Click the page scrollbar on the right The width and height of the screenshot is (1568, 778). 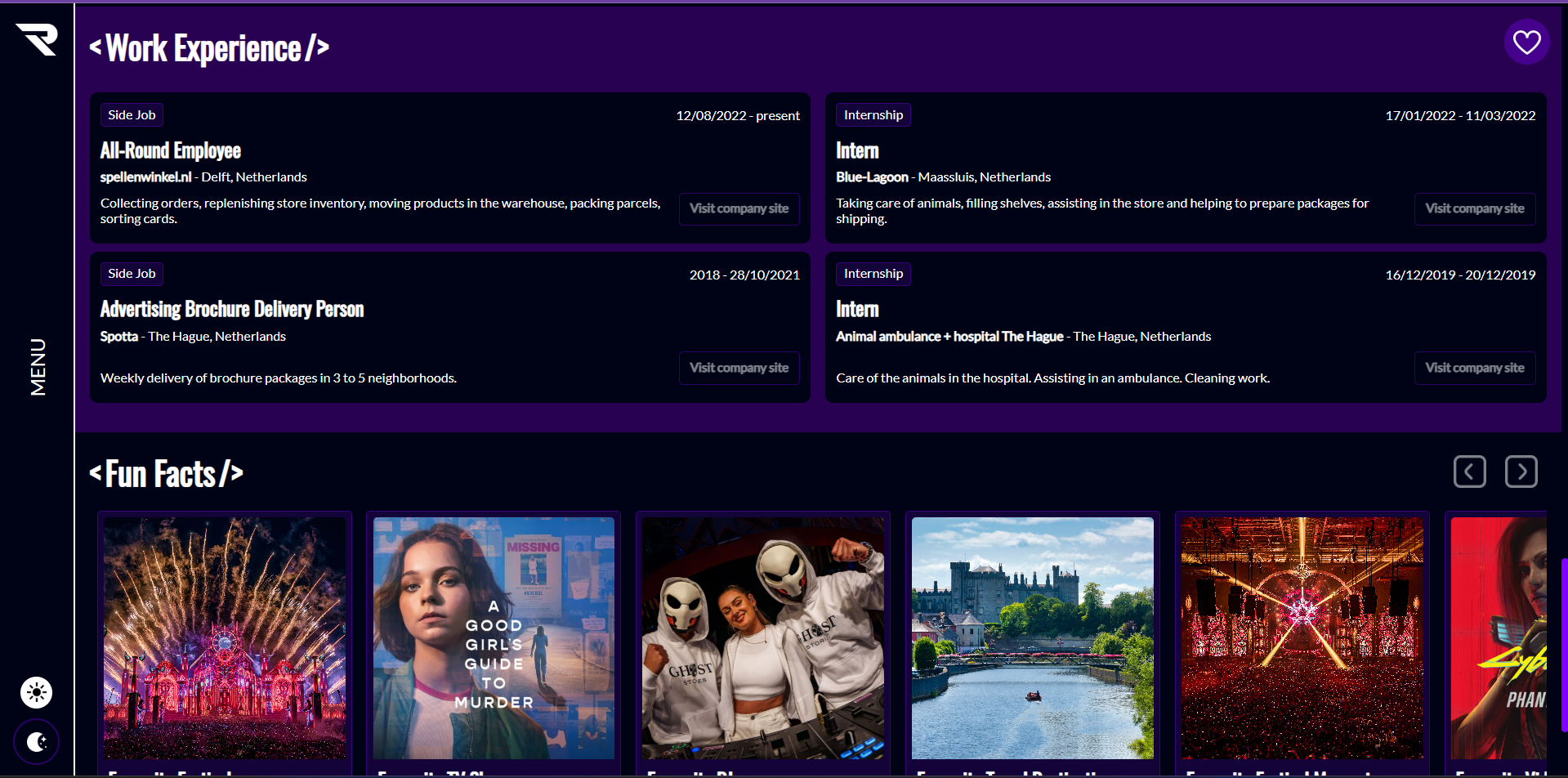point(1564,637)
